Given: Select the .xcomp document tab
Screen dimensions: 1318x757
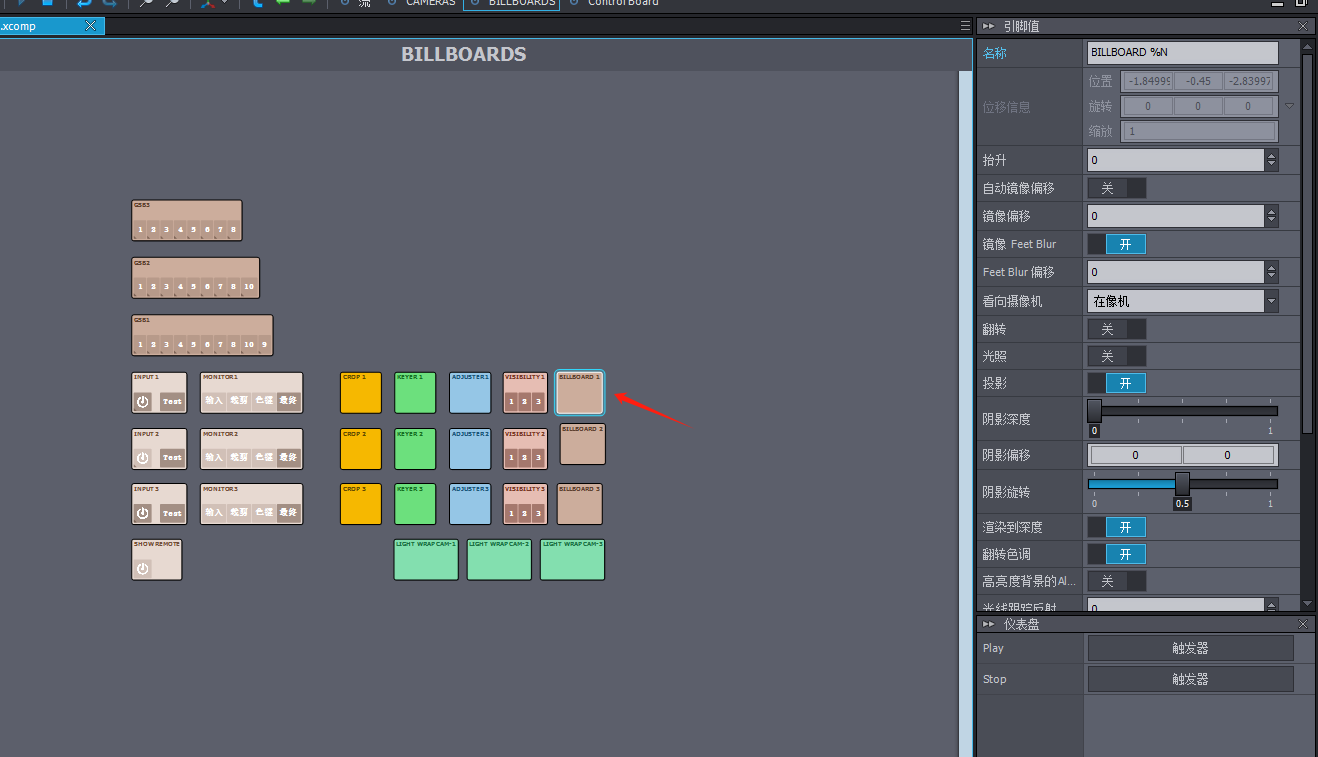Looking at the screenshot, I should 50,26.
